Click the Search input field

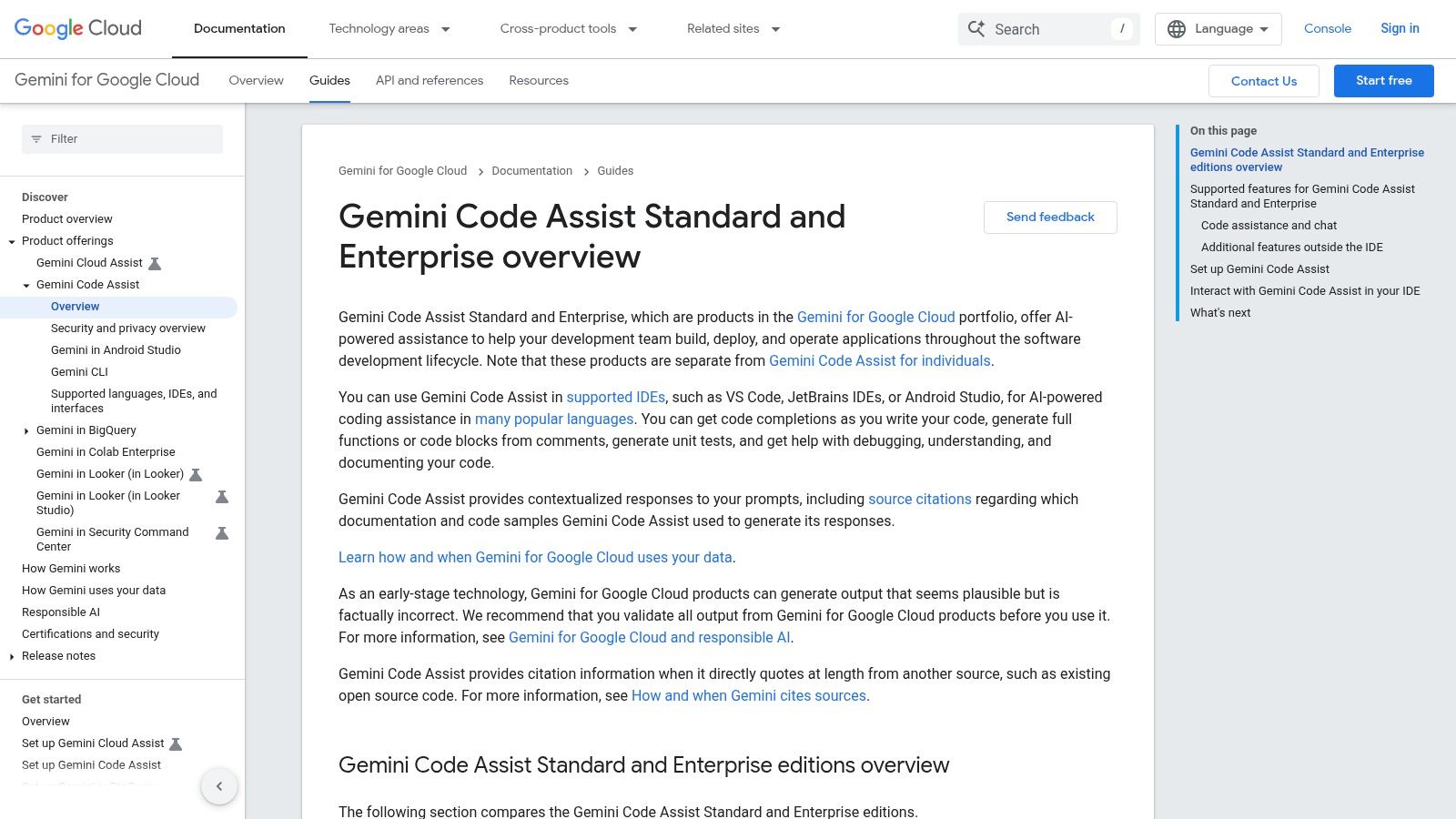click(1049, 29)
